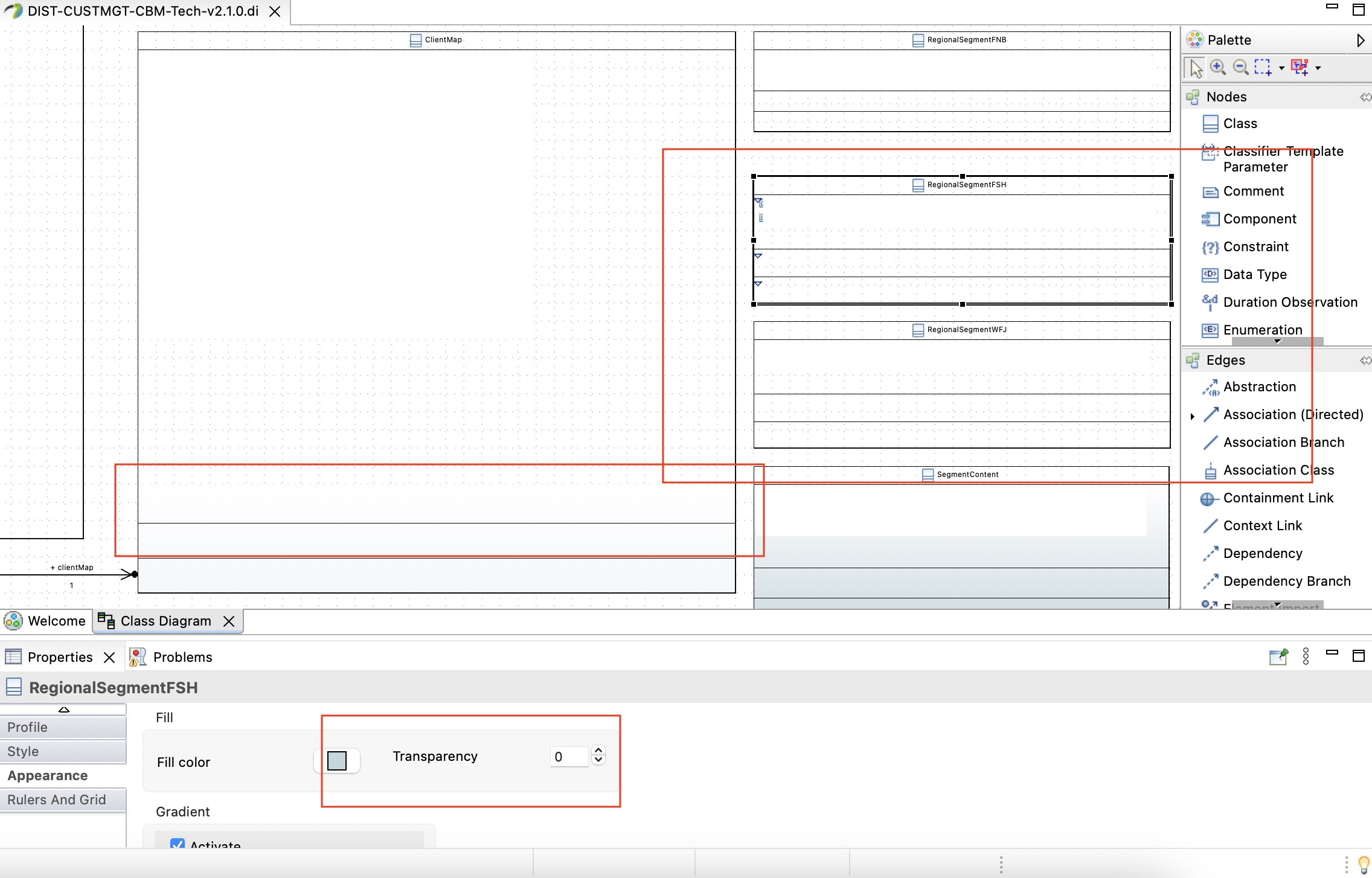This screenshot has width=1372, height=878.
Task: Open the Profile properties section
Action: click(63, 728)
